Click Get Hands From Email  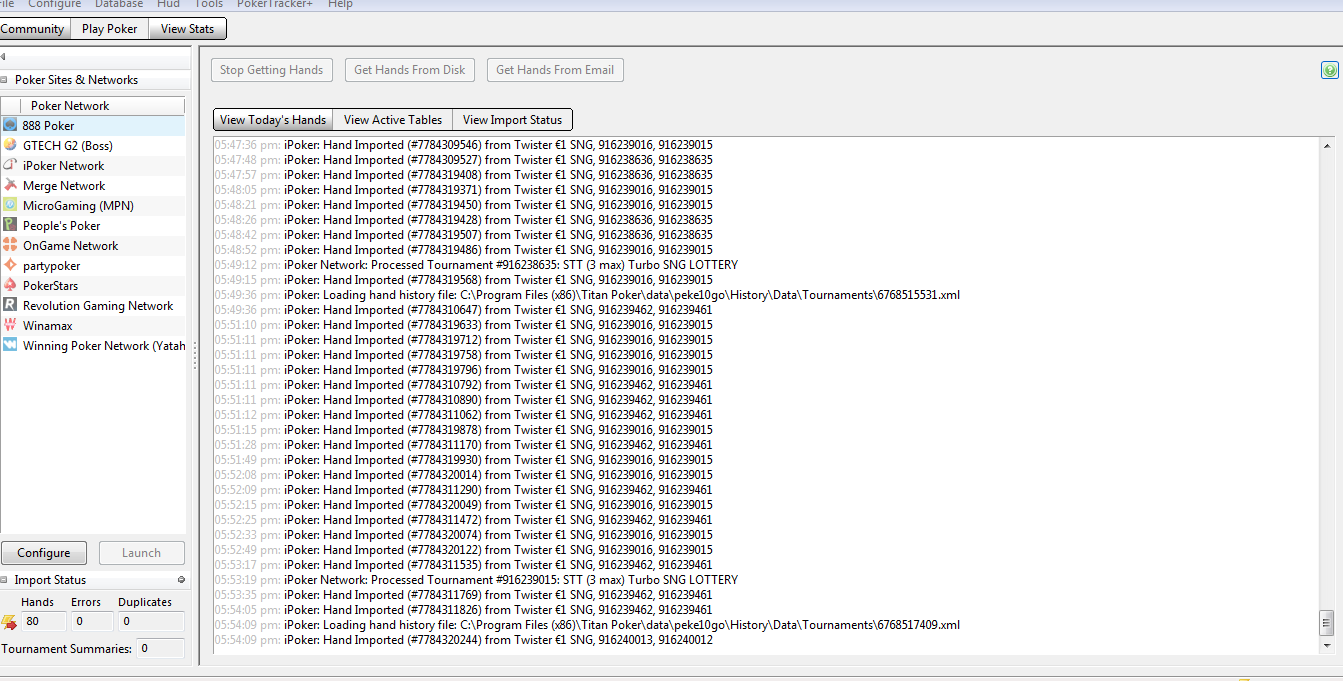click(555, 70)
